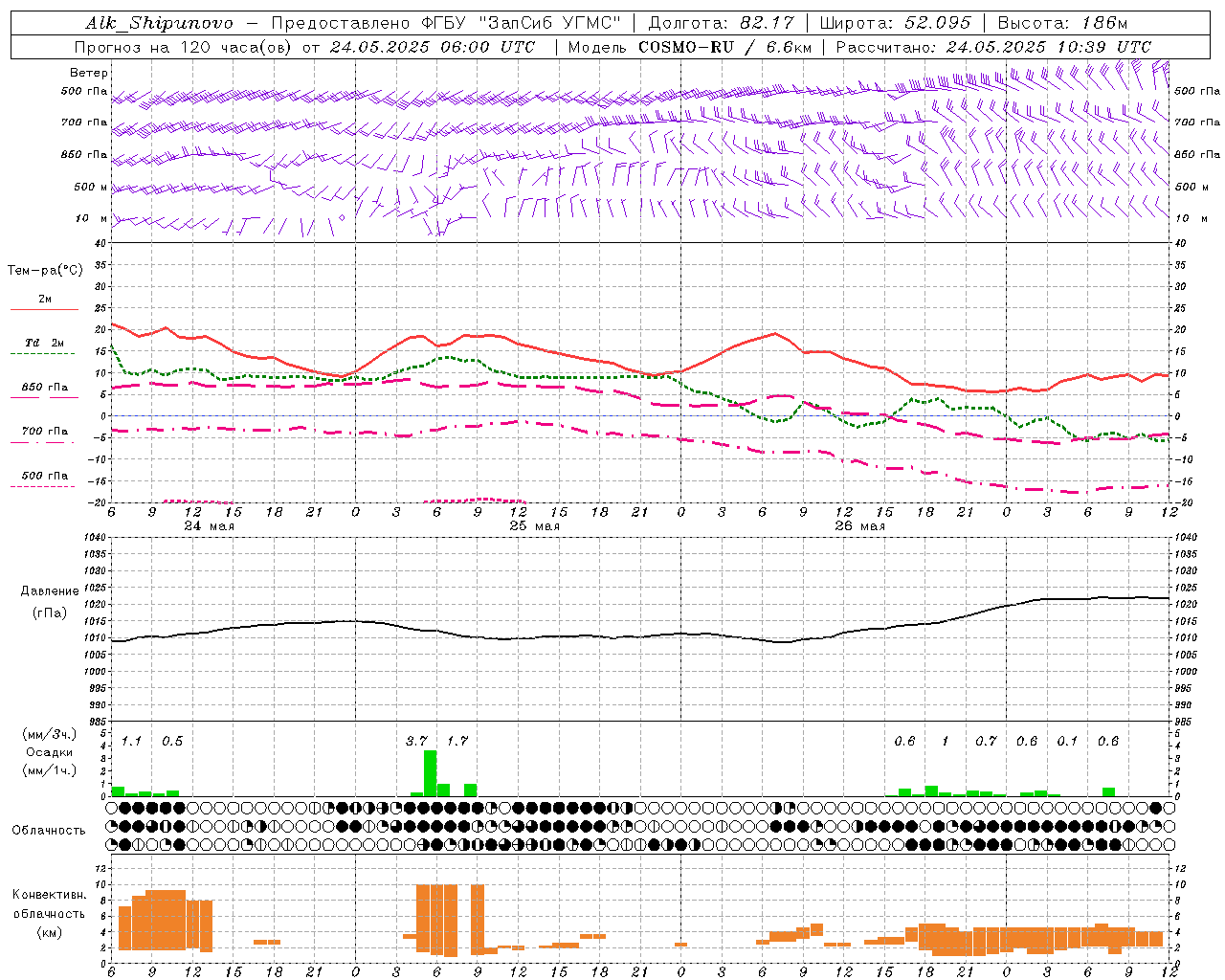This screenshot has height=980, width=1225.
Task: Click the Тем-ра(°C) axis title
Action: [x=45, y=271]
